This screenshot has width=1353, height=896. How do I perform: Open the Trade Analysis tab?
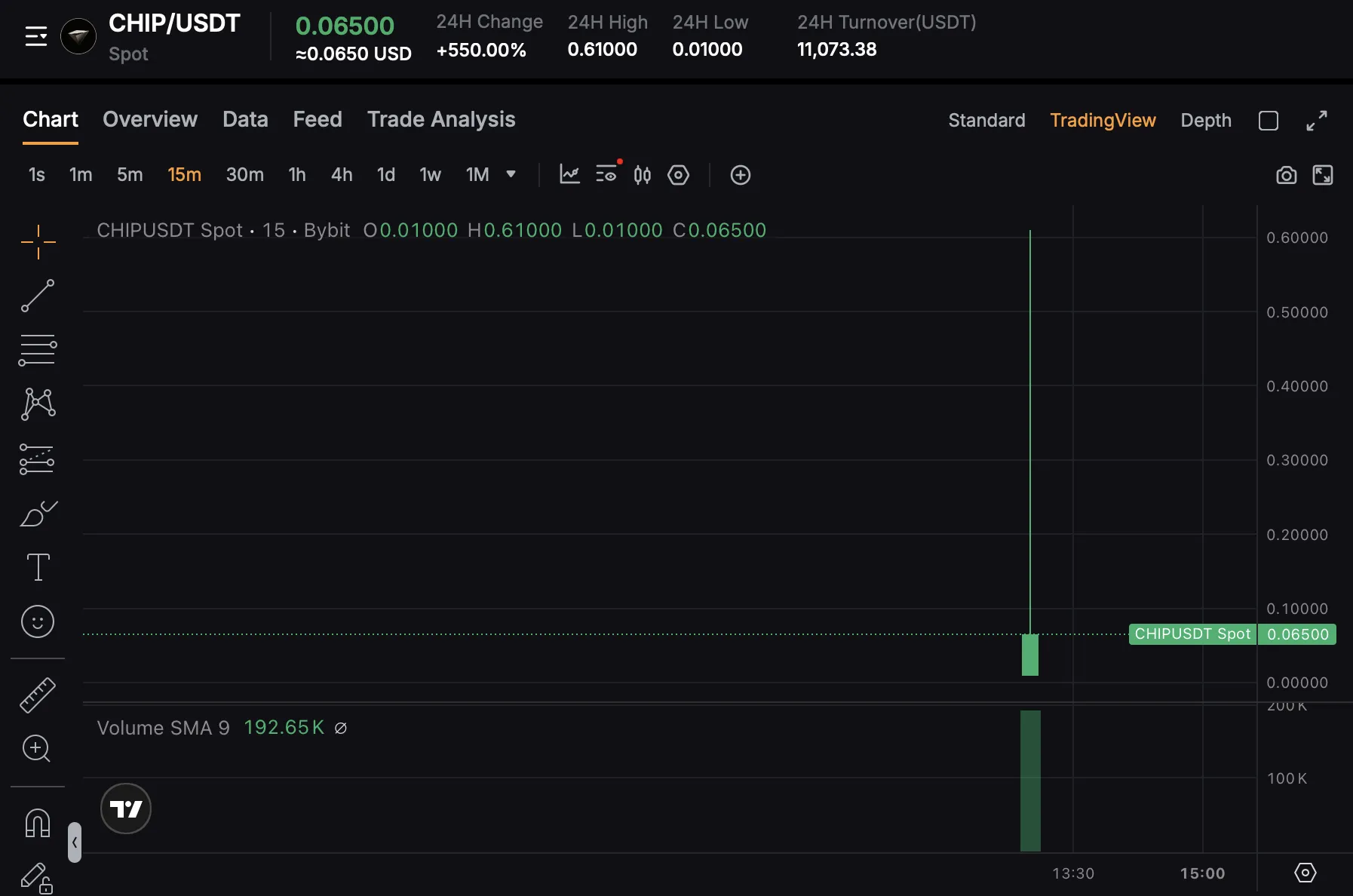coord(441,119)
